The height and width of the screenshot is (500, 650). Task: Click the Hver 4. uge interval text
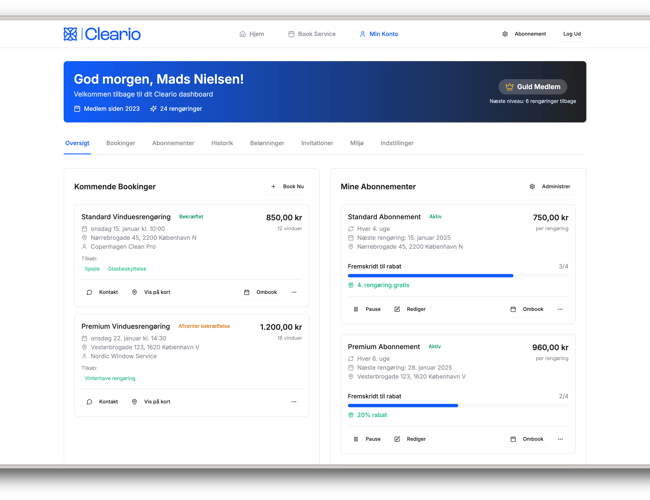374,229
